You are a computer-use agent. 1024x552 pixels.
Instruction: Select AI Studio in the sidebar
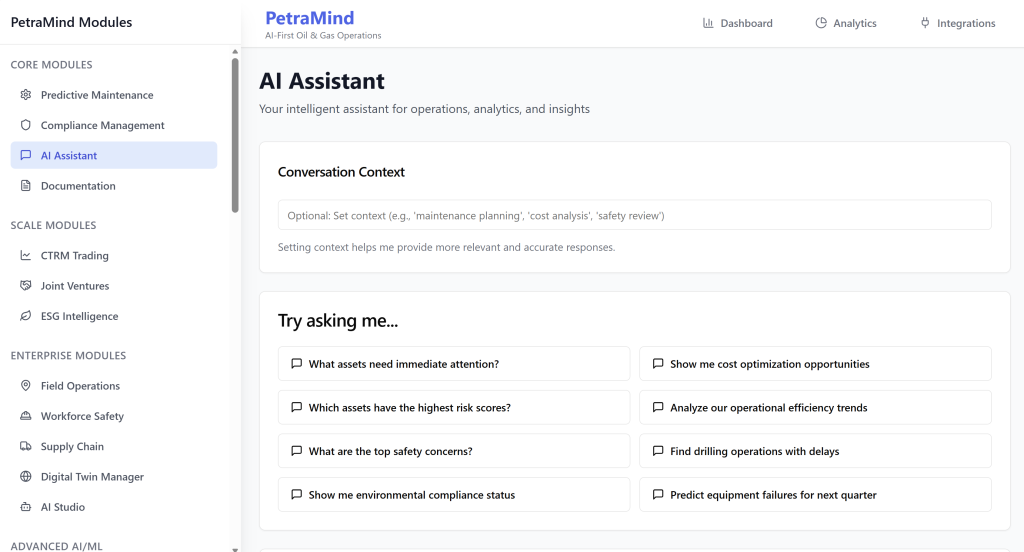[62, 507]
